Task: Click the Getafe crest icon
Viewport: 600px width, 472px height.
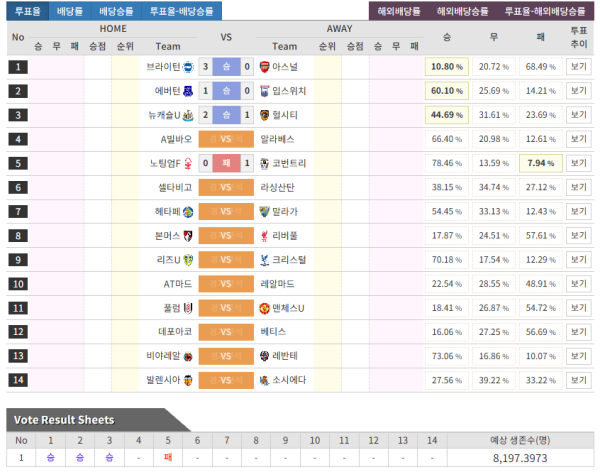Action: [188, 212]
